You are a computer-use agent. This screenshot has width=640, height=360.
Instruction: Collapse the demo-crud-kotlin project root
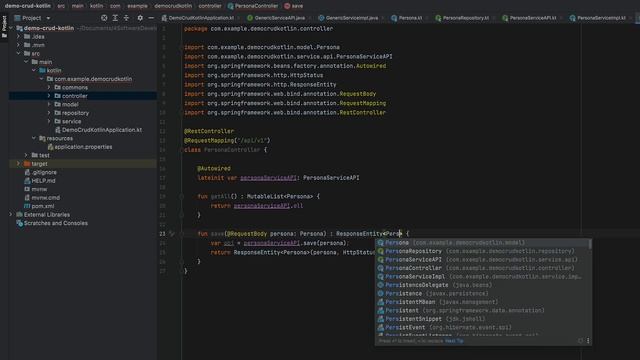pos(11,28)
